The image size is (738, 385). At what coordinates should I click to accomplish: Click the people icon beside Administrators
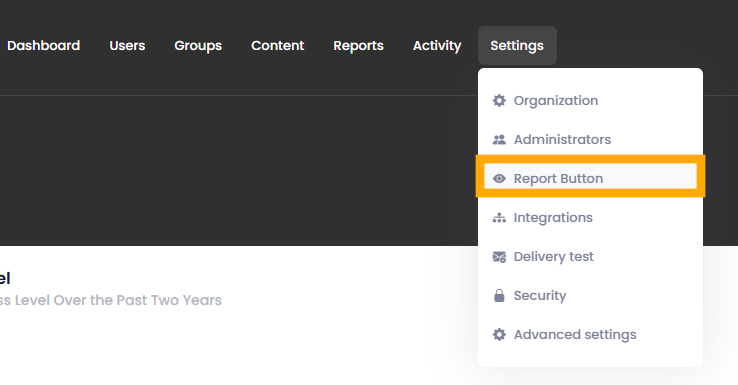pos(499,140)
